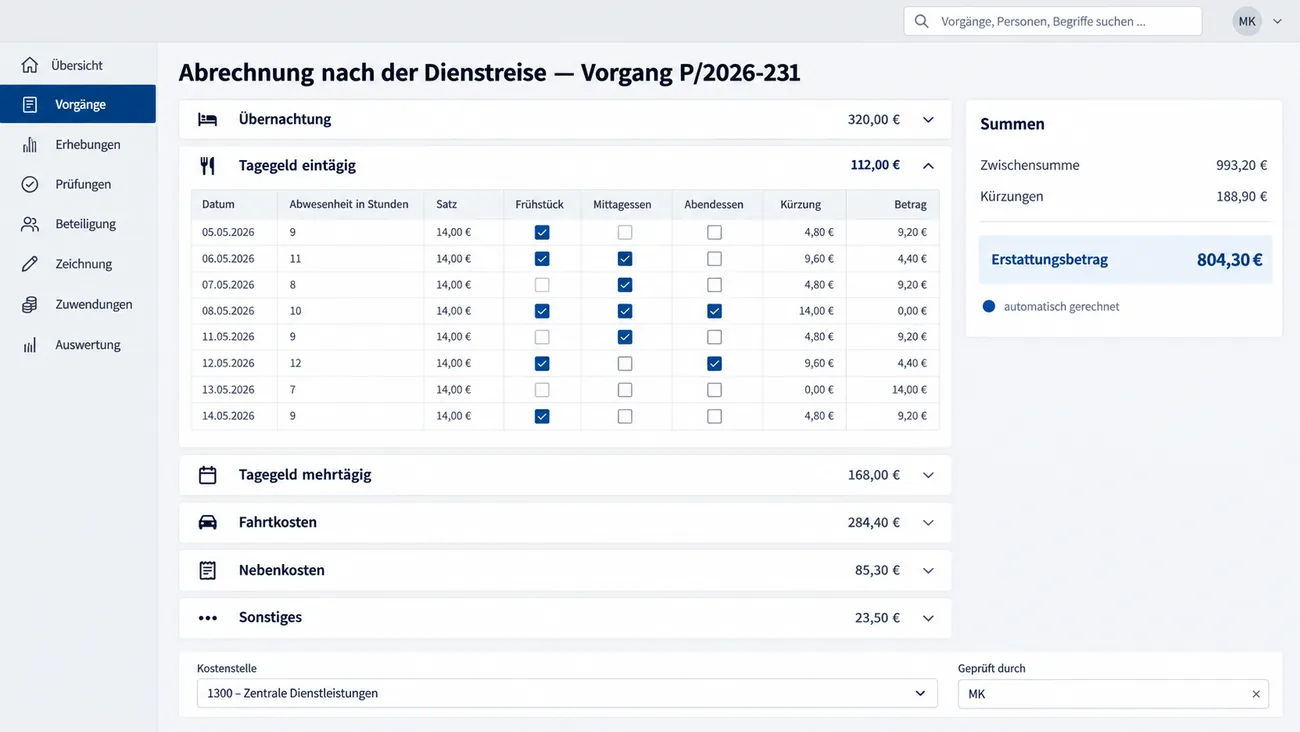Uncheck Frühstück for 05.05.2026
Screen dimensions: 1300x732
click(542, 232)
